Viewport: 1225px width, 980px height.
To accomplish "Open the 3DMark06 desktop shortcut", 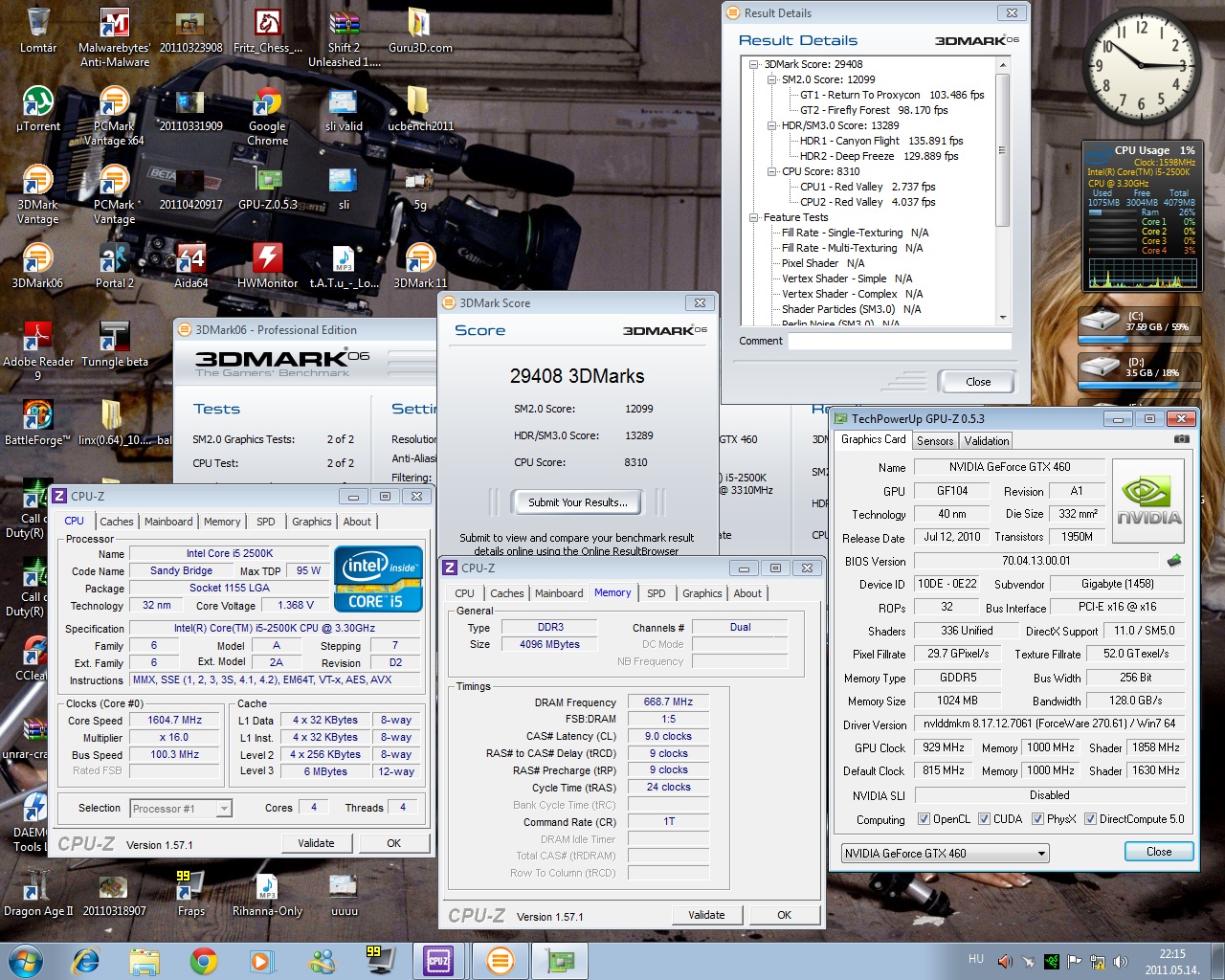I will pos(37,266).
